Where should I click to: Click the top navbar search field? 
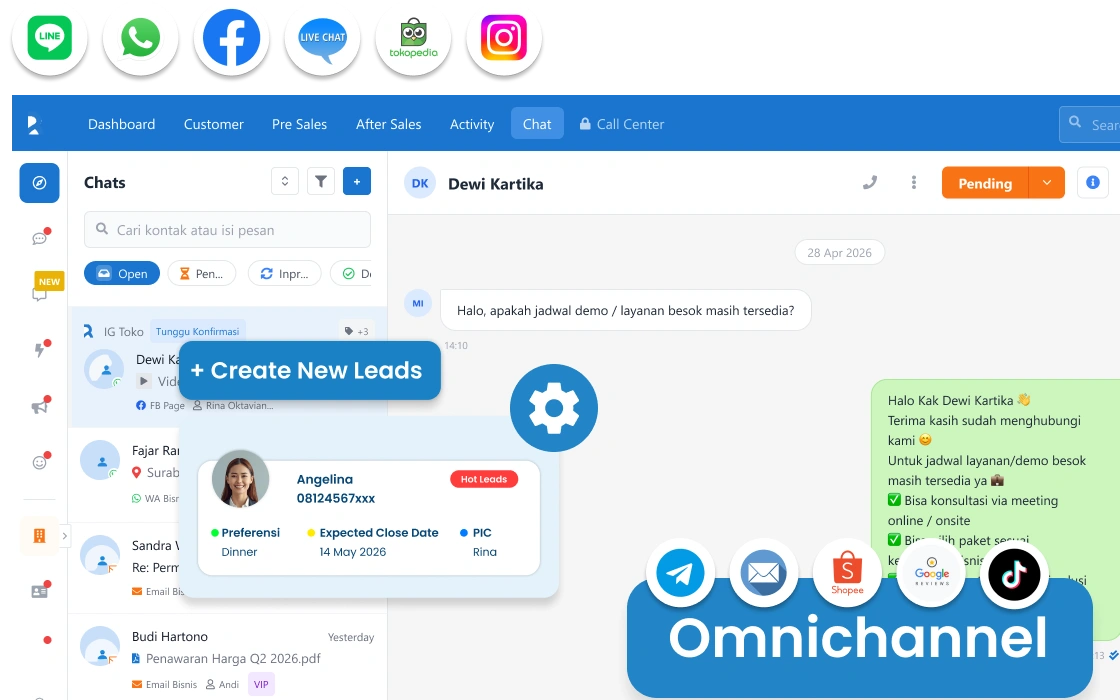[1089, 124]
